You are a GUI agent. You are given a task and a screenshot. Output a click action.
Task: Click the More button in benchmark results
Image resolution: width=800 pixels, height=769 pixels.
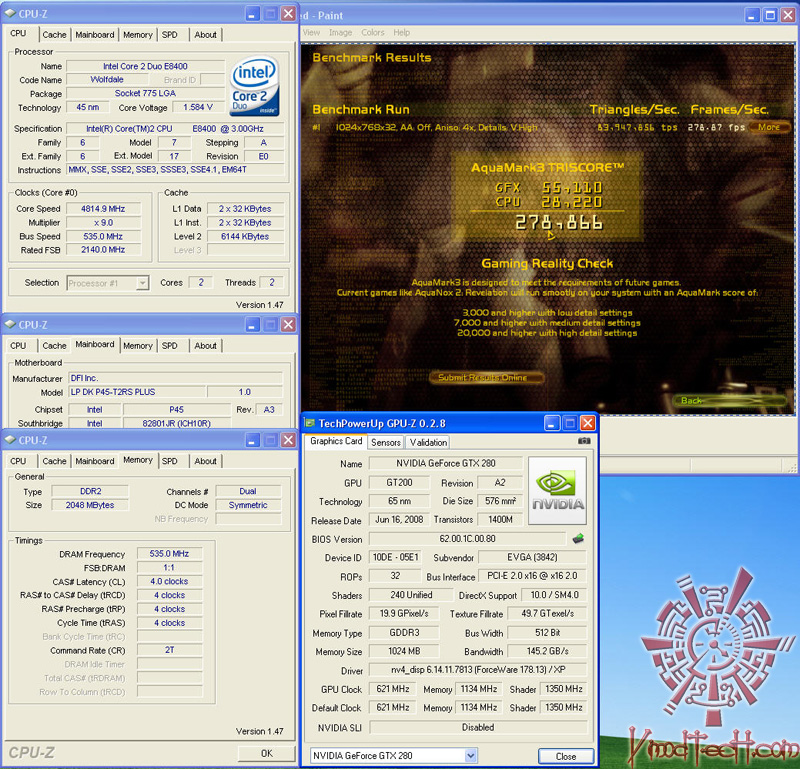click(x=769, y=127)
